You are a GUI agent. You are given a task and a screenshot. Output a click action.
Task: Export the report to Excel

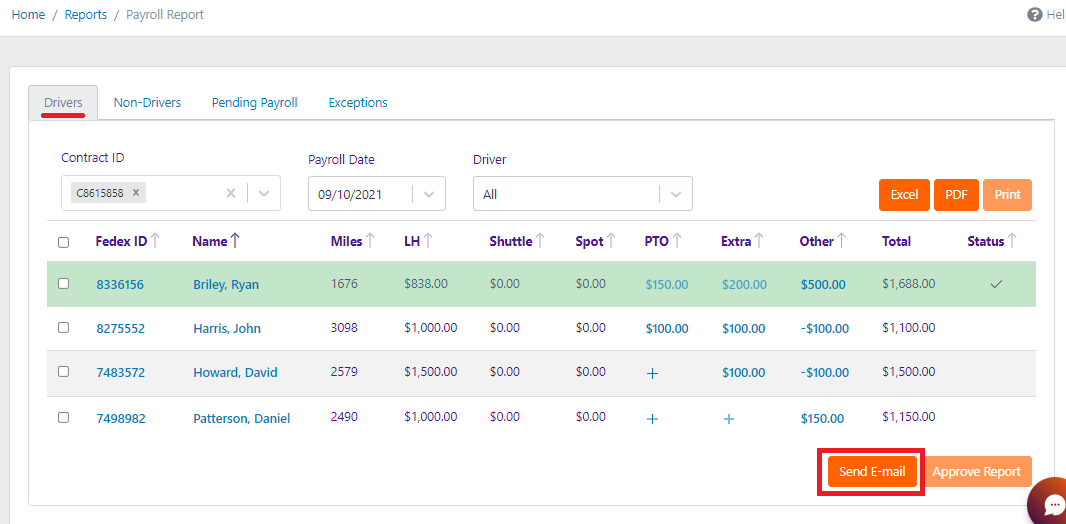click(904, 195)
